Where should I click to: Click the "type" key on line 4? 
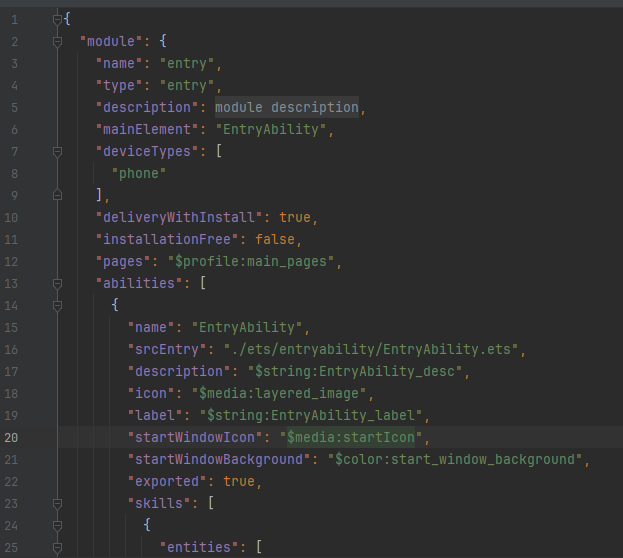tap(119, 85)
